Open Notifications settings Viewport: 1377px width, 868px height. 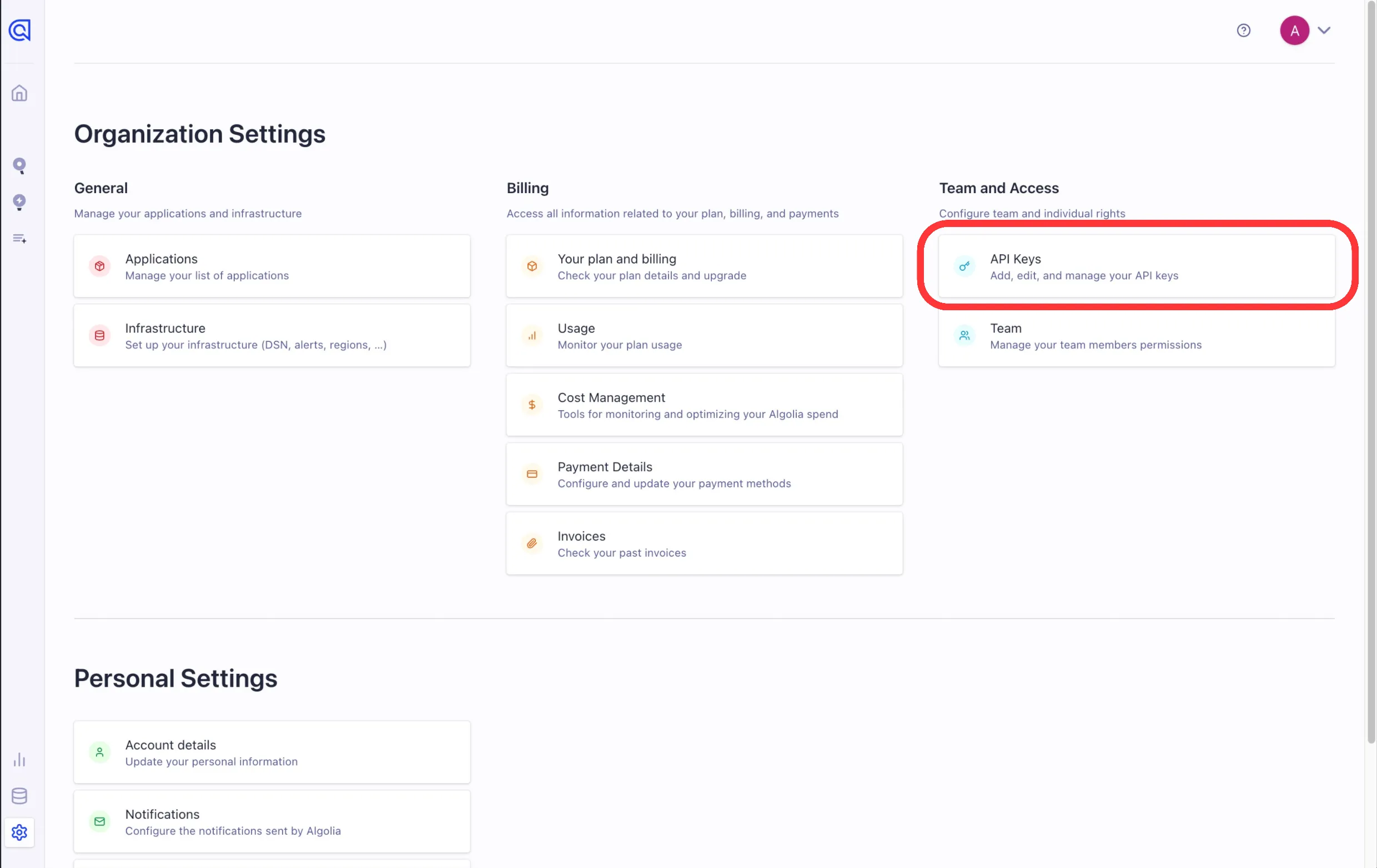[272, 821]
